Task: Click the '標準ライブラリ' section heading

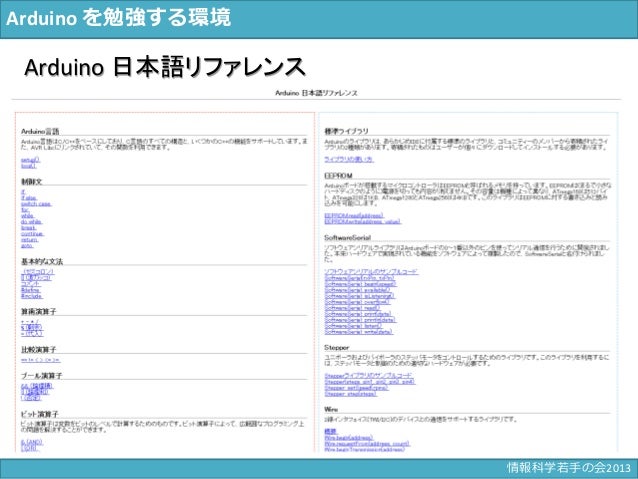Action: coord(346,131)
